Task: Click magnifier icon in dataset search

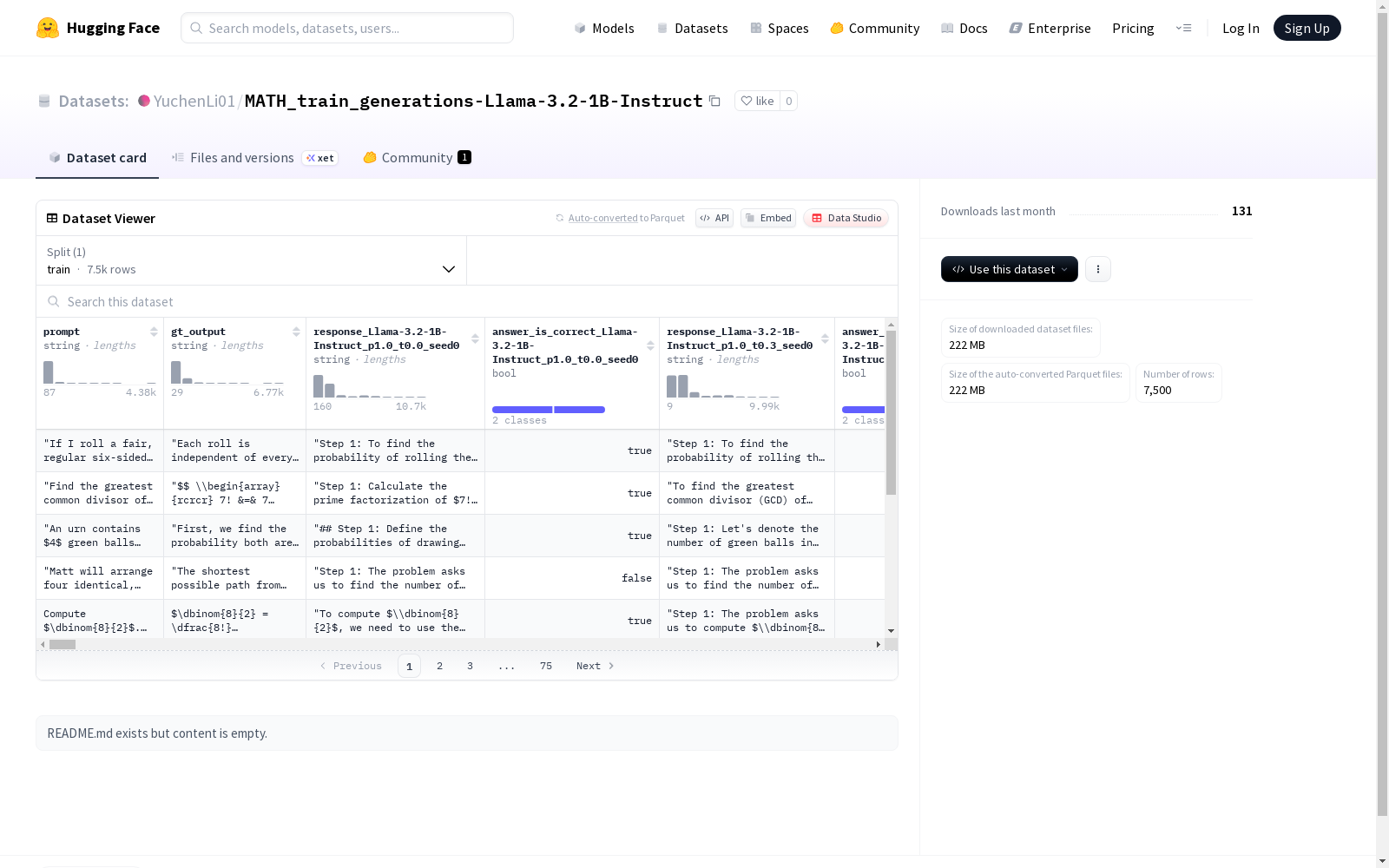Action: 54,301
